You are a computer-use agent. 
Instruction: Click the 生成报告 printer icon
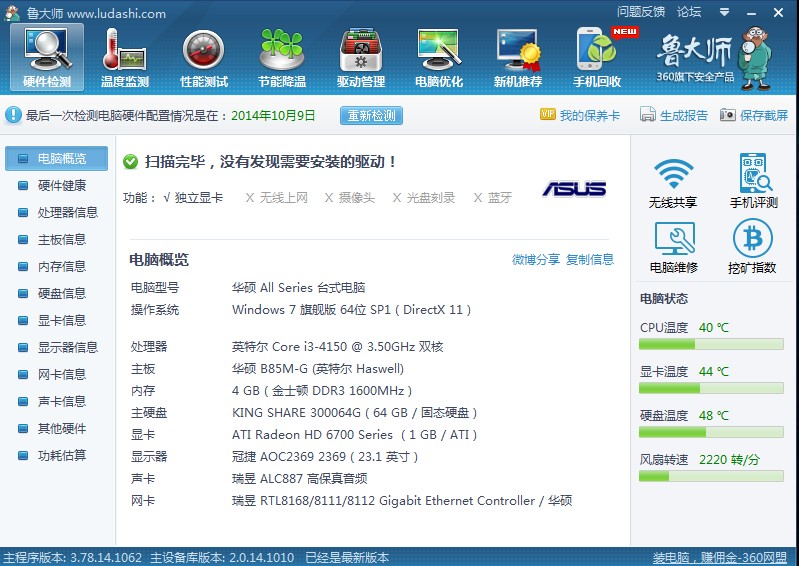648,114
